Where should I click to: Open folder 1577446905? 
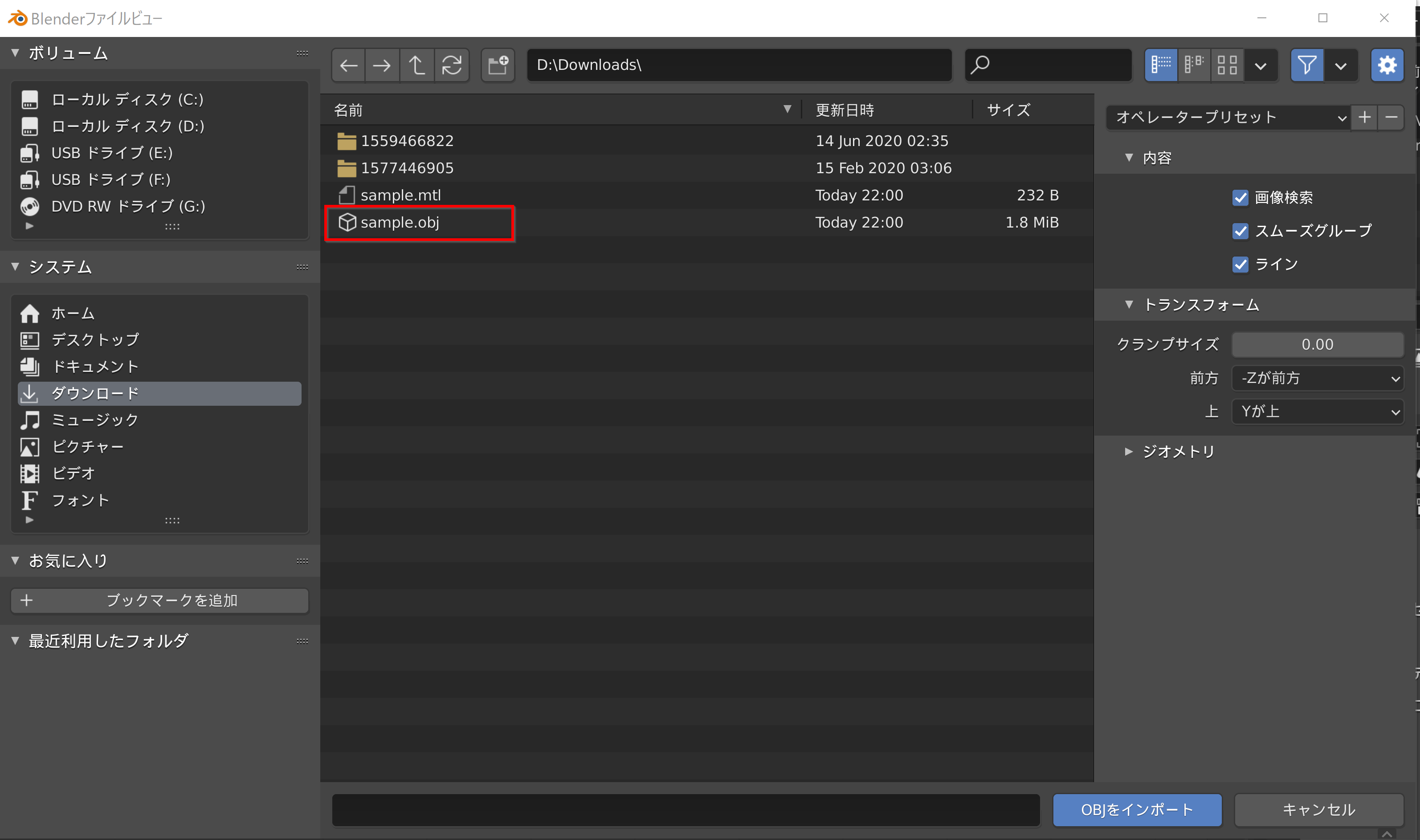[707, 168]
